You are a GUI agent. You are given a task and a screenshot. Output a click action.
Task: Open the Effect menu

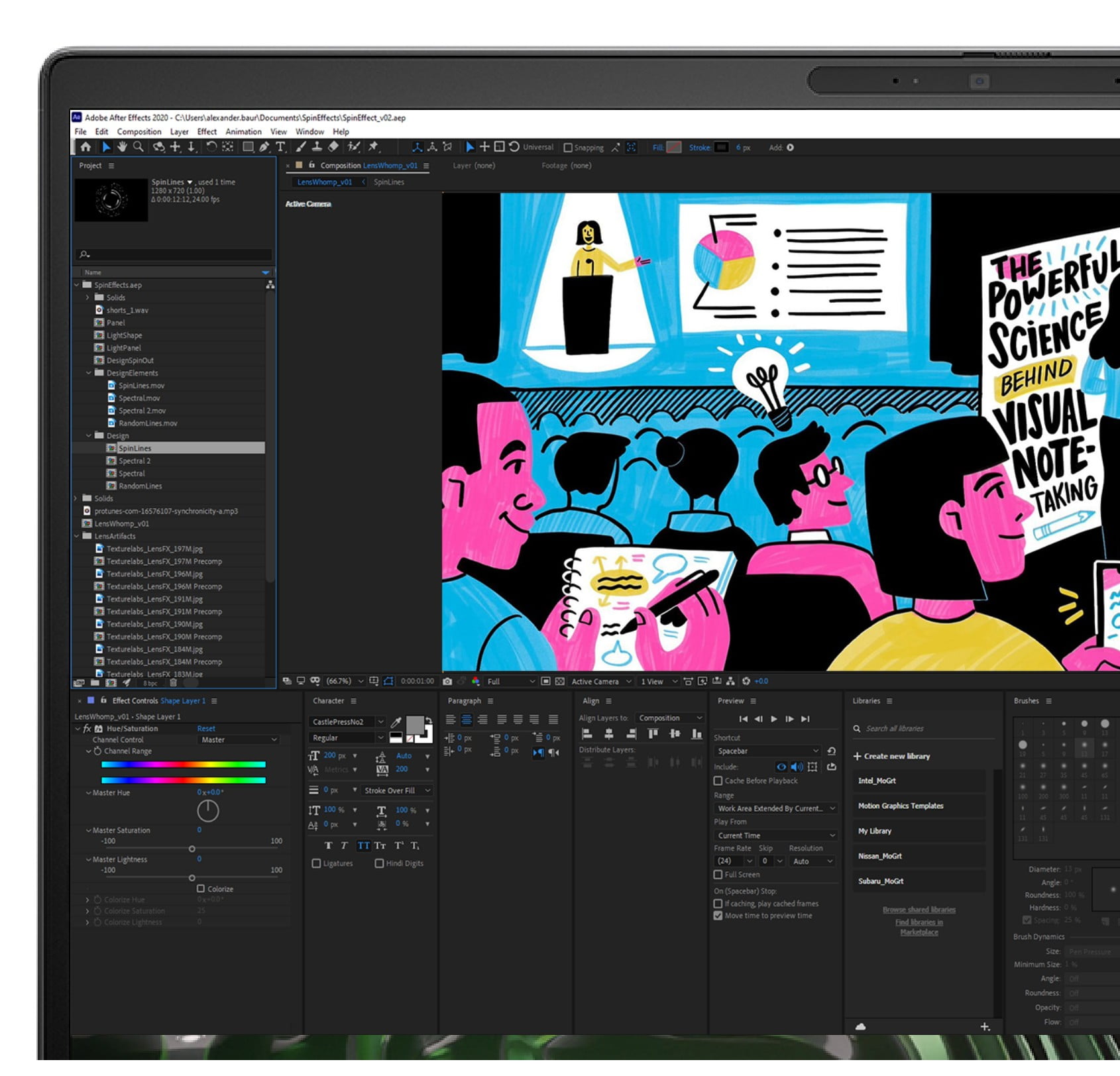[207, 132]
